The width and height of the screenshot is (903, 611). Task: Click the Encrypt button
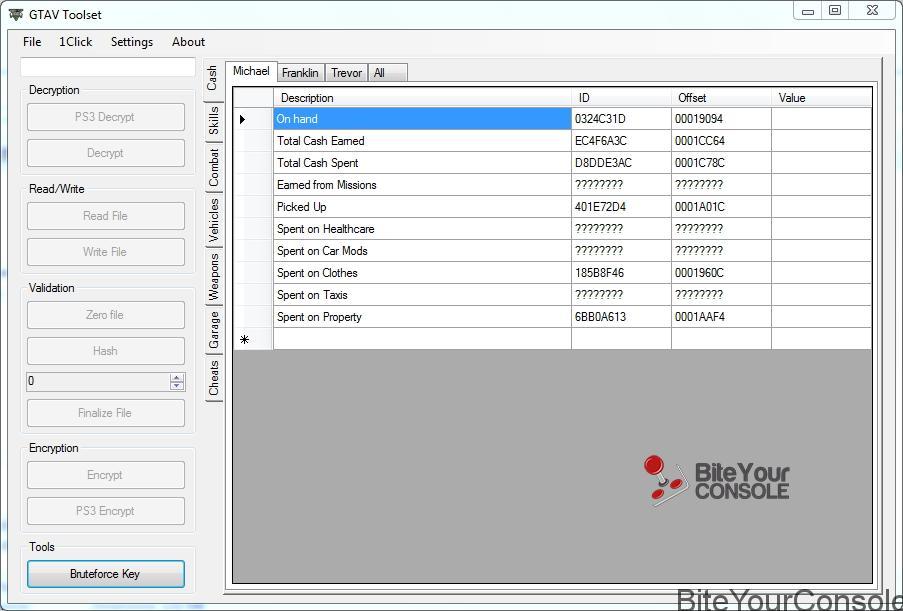105,475
